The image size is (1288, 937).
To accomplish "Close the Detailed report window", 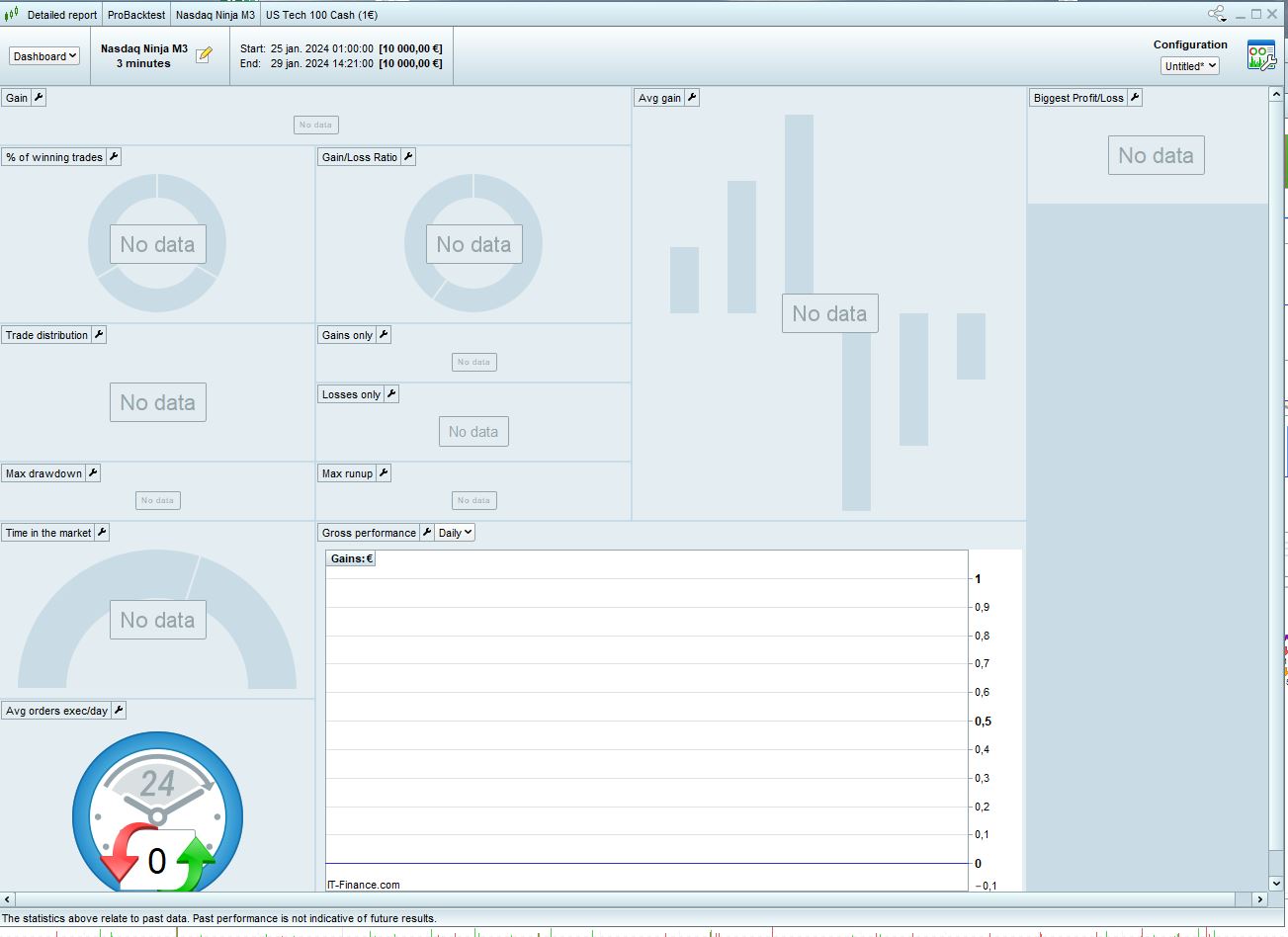I will [x=1272, y=14].
